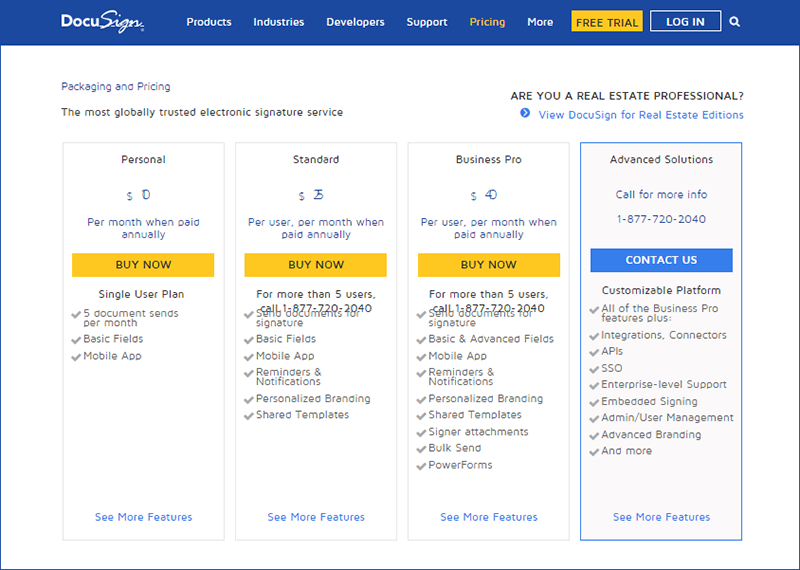This screenshot has width=800, height=570.
Task: Select the Standard plan title
Action: point(316,159)
